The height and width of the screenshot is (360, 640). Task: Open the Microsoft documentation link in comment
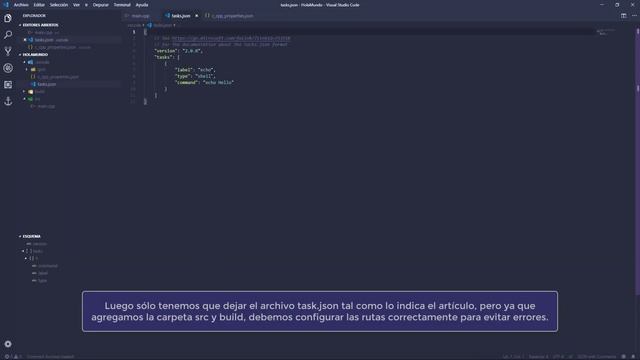click(x=231, y=38)
